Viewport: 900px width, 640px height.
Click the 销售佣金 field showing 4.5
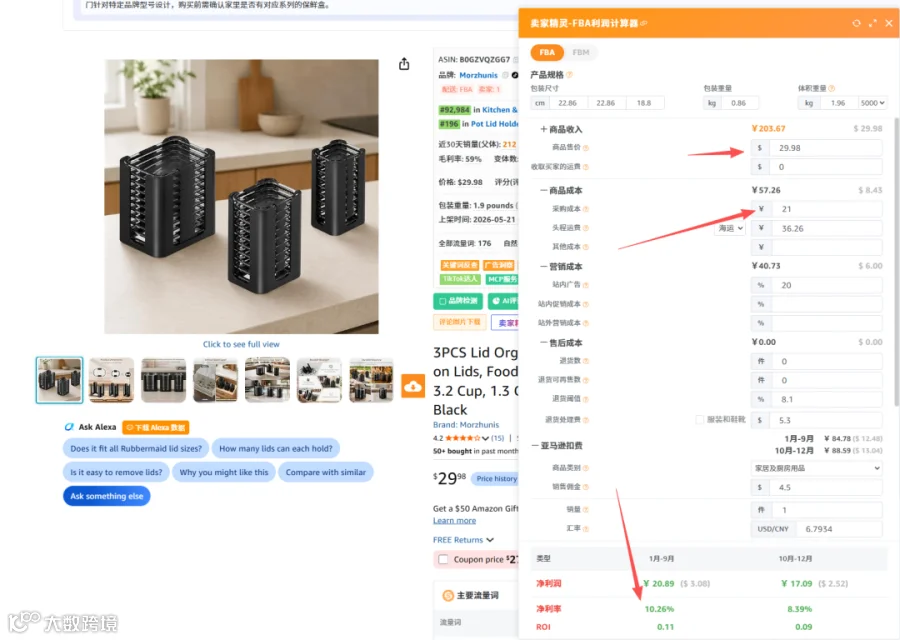825,487
